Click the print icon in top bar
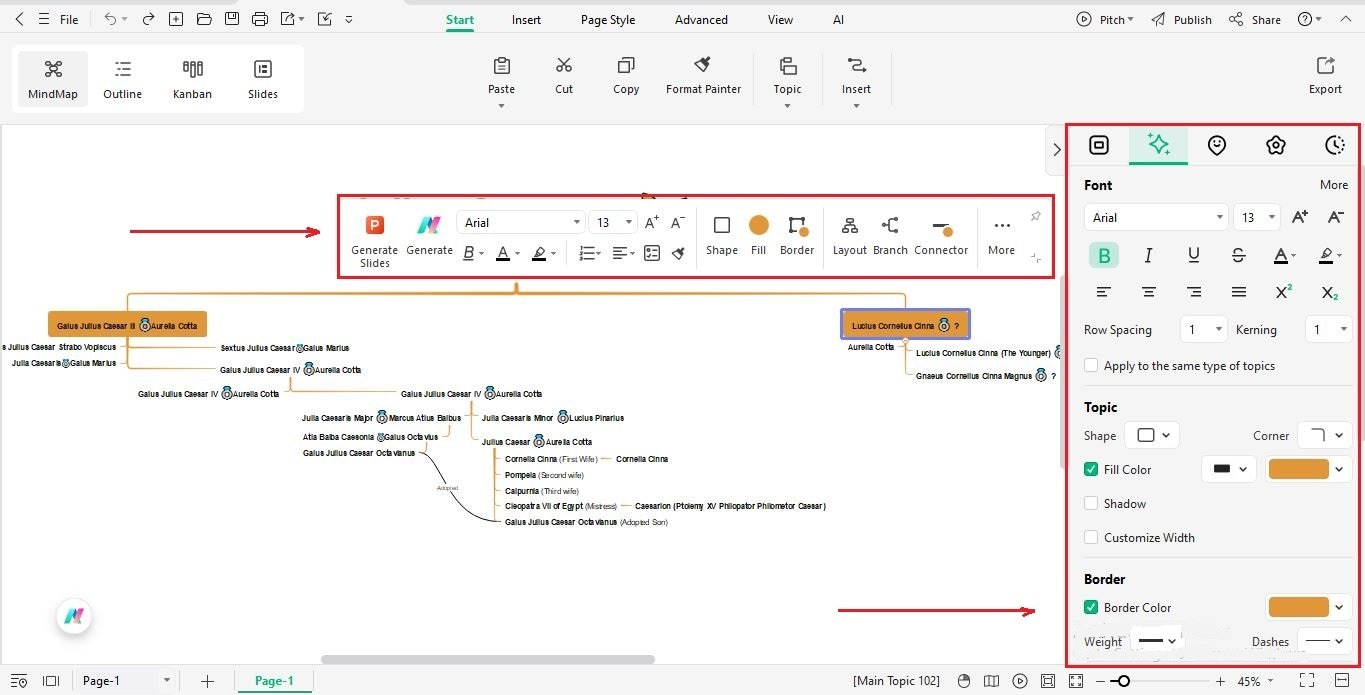Image resolution: width=1365 pixels, height=695 pixels. coord(260,19)
